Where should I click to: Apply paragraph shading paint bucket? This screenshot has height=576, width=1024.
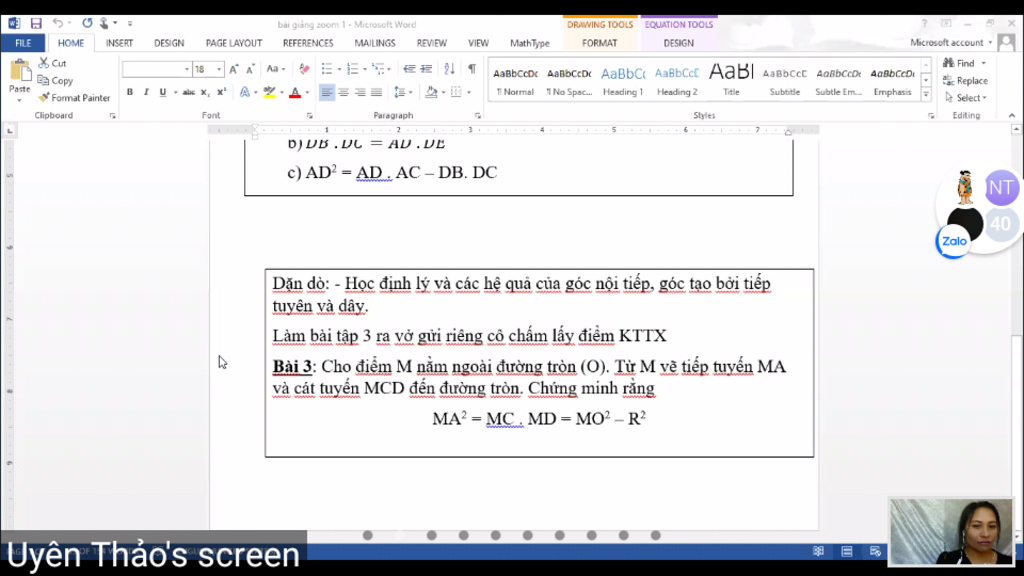(431, 92)
